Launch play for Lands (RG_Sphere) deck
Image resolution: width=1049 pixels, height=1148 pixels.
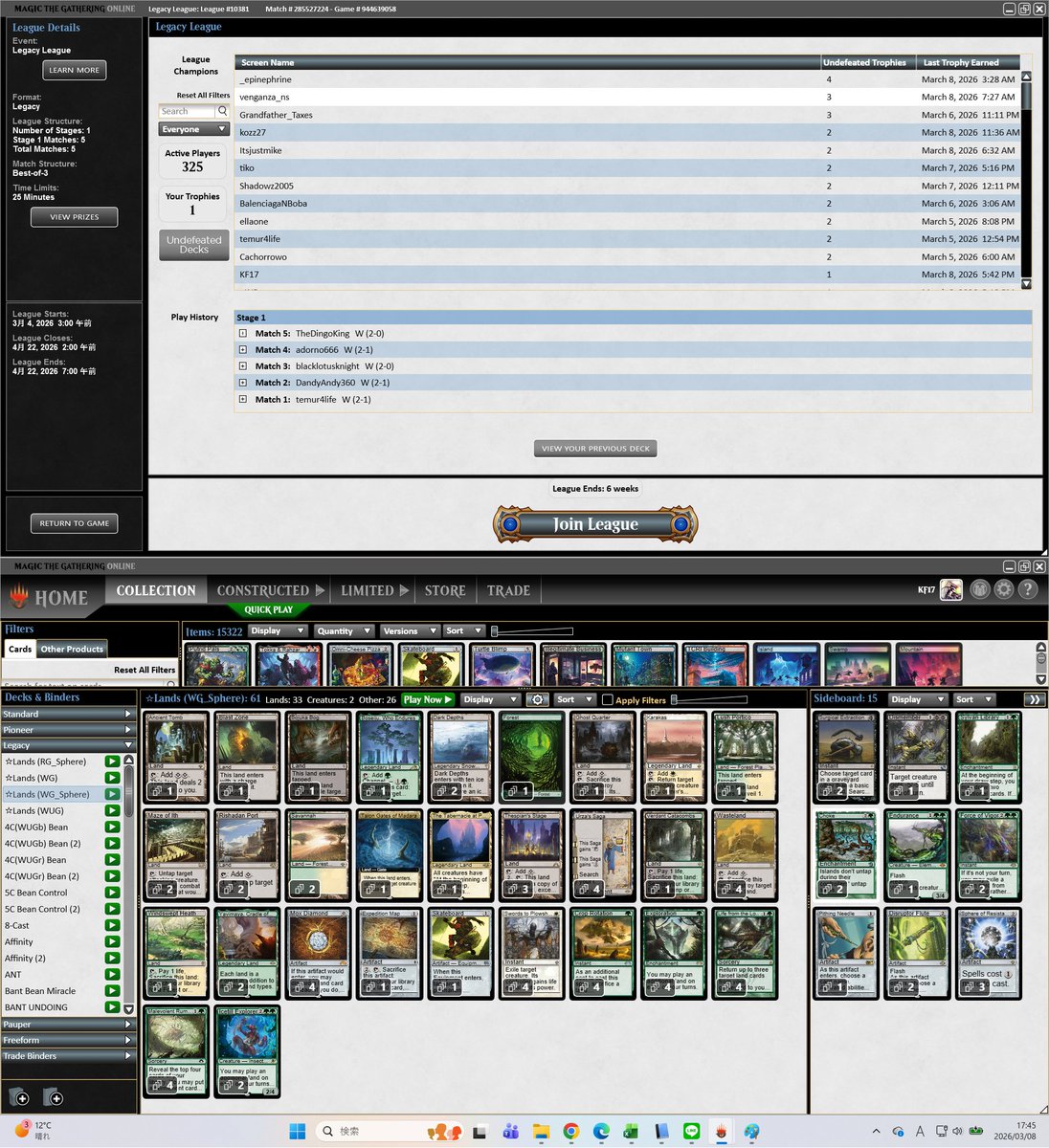coord(113,762)
